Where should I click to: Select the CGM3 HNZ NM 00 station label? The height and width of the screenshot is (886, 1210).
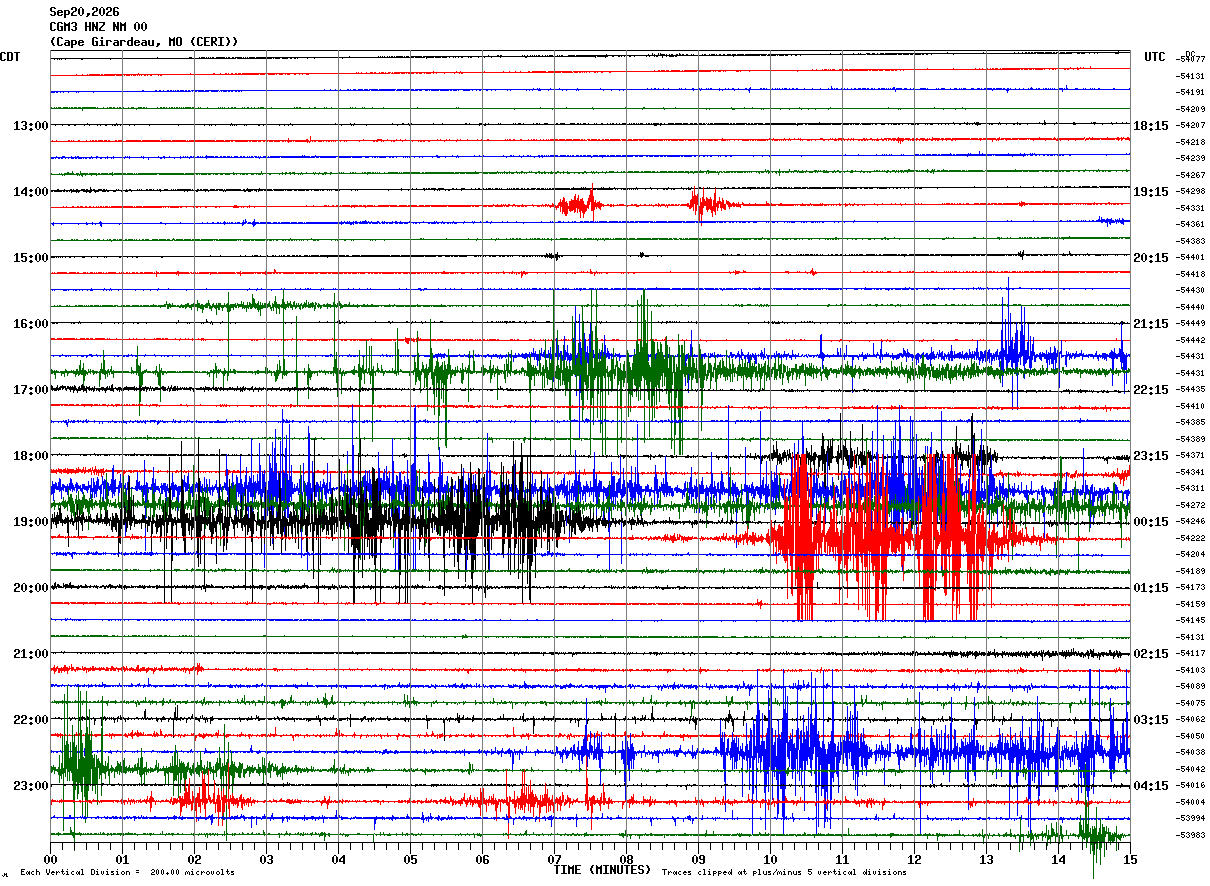[x=98, y=27]
